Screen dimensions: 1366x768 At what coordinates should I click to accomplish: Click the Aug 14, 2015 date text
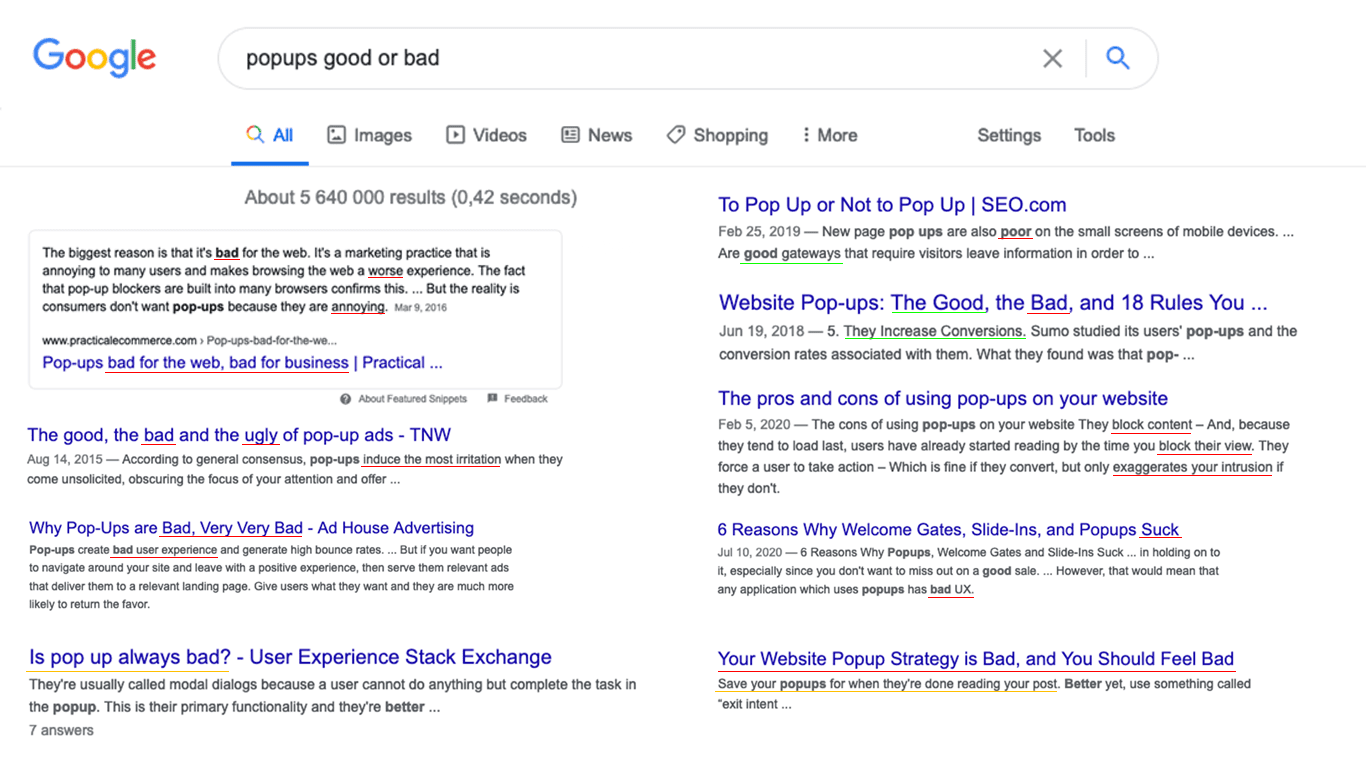click(64, 460)
